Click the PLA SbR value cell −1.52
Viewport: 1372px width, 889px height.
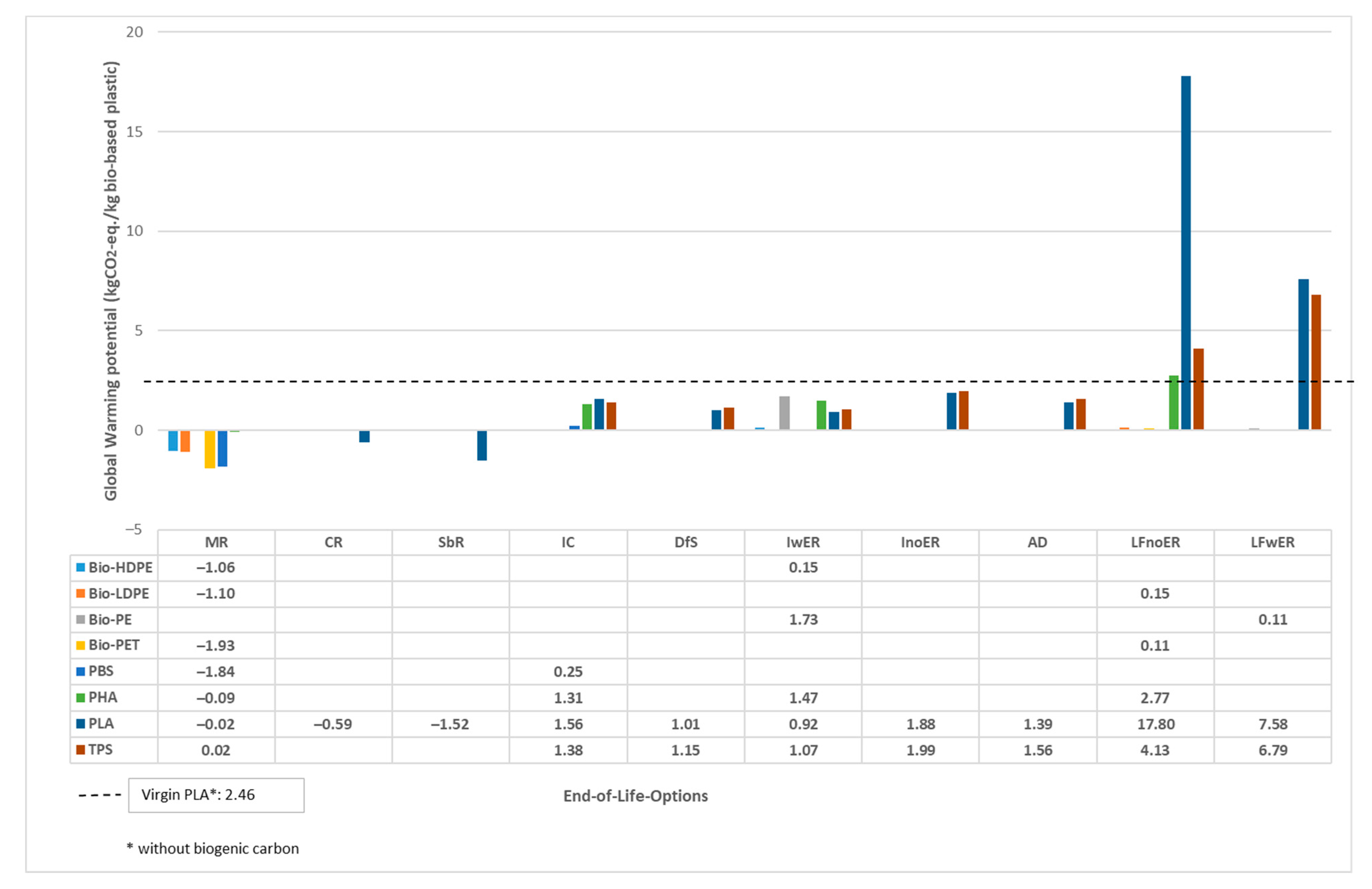pos(450,724)
